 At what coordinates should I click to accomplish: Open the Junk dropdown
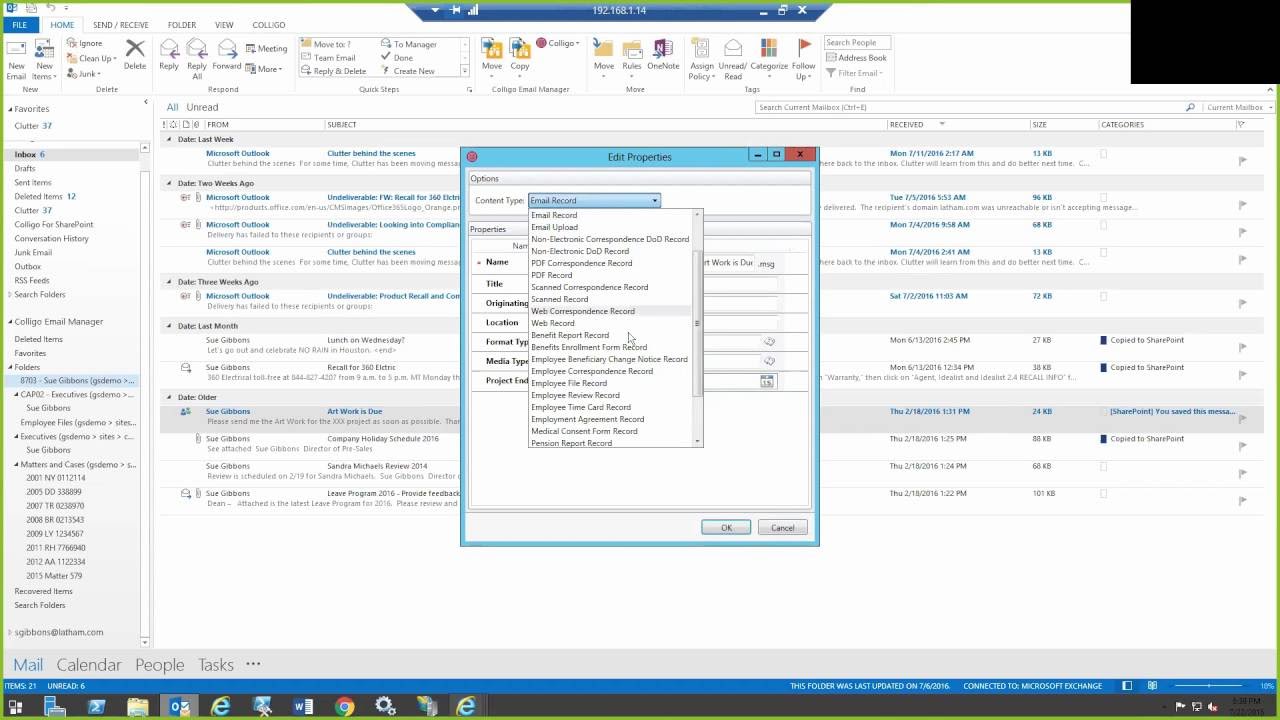(x=82, y=73)
